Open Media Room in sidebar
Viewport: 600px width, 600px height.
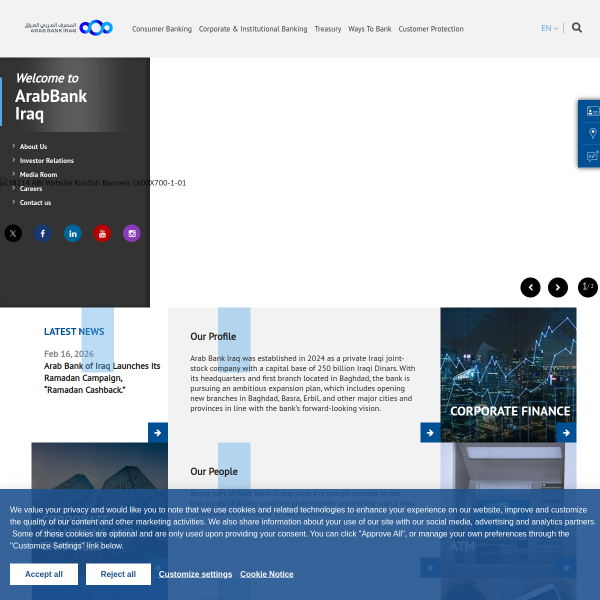38,174
